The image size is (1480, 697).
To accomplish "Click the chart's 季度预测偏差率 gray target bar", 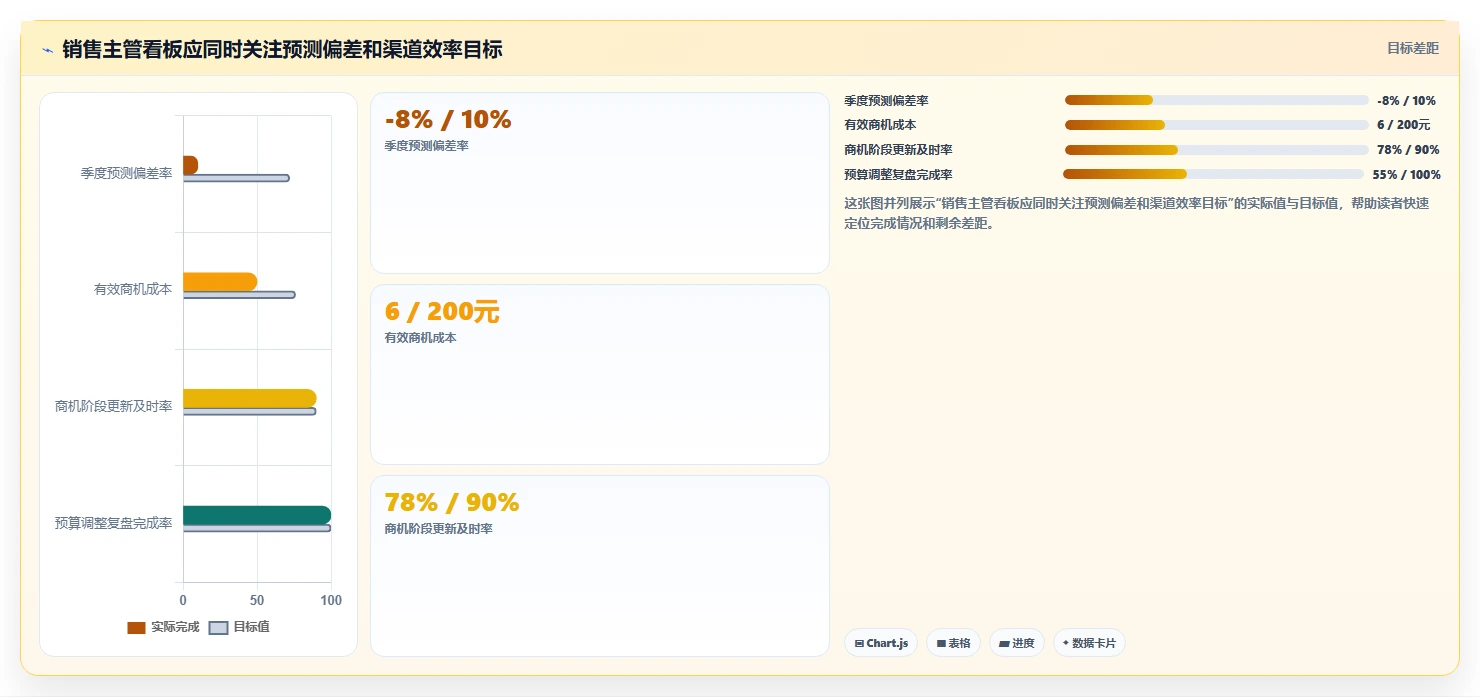I will click(236, 178).
